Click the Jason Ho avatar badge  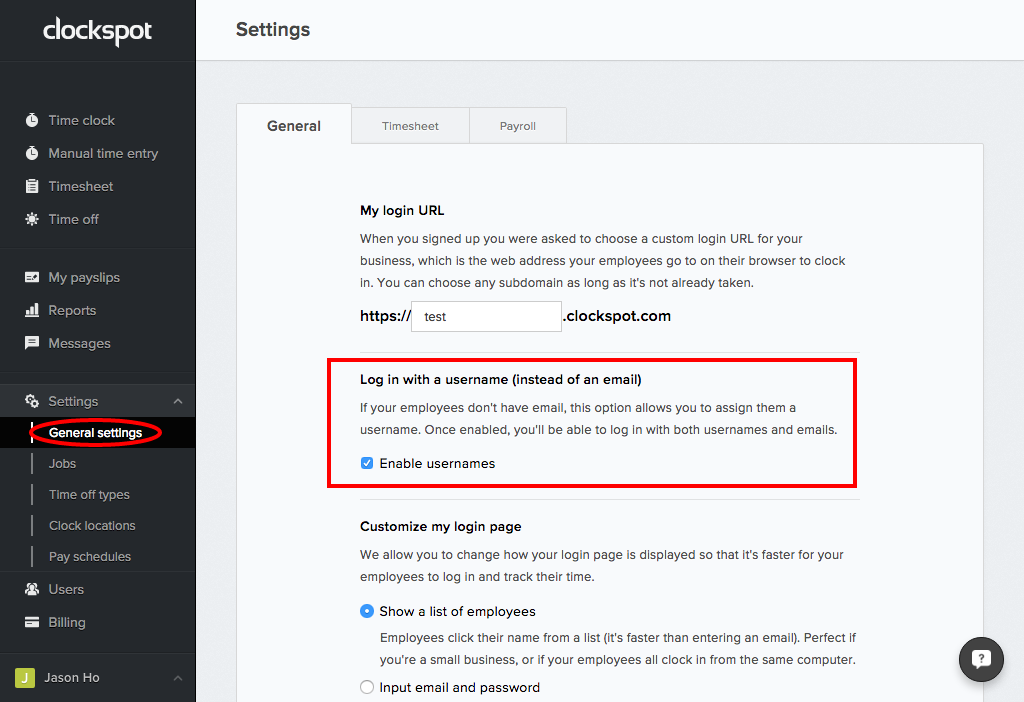[x=25, y=678]
